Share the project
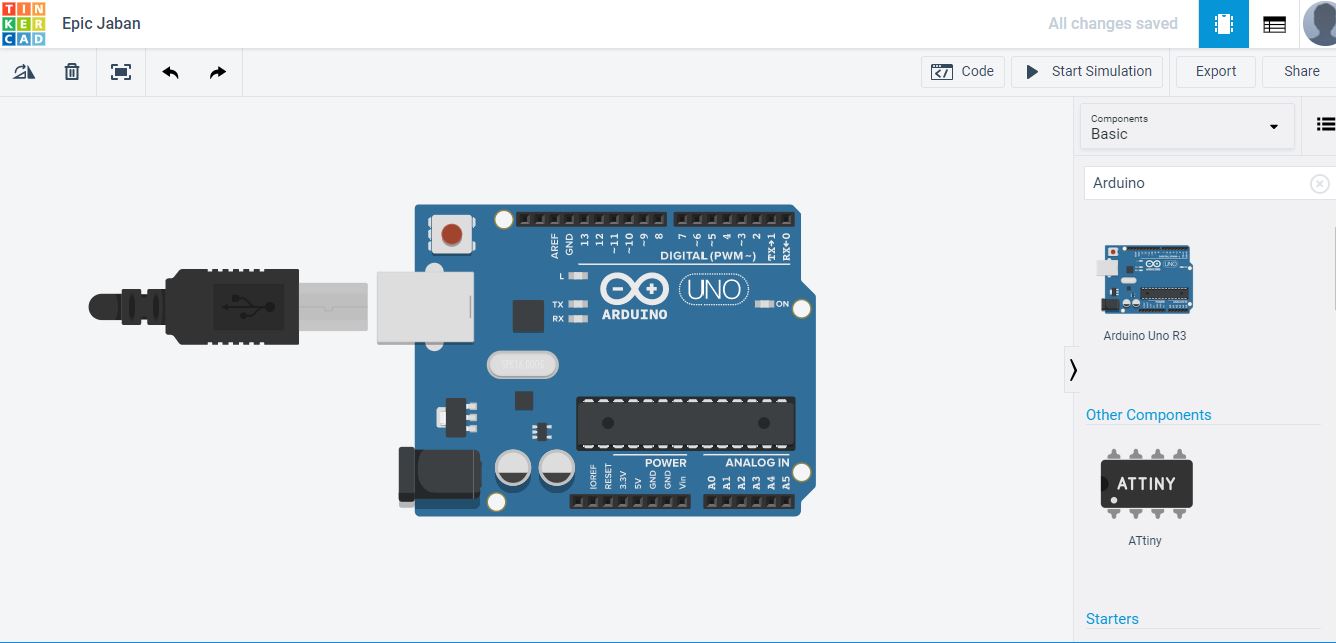Viewport: 1336px width, 643px height. 1300,72
